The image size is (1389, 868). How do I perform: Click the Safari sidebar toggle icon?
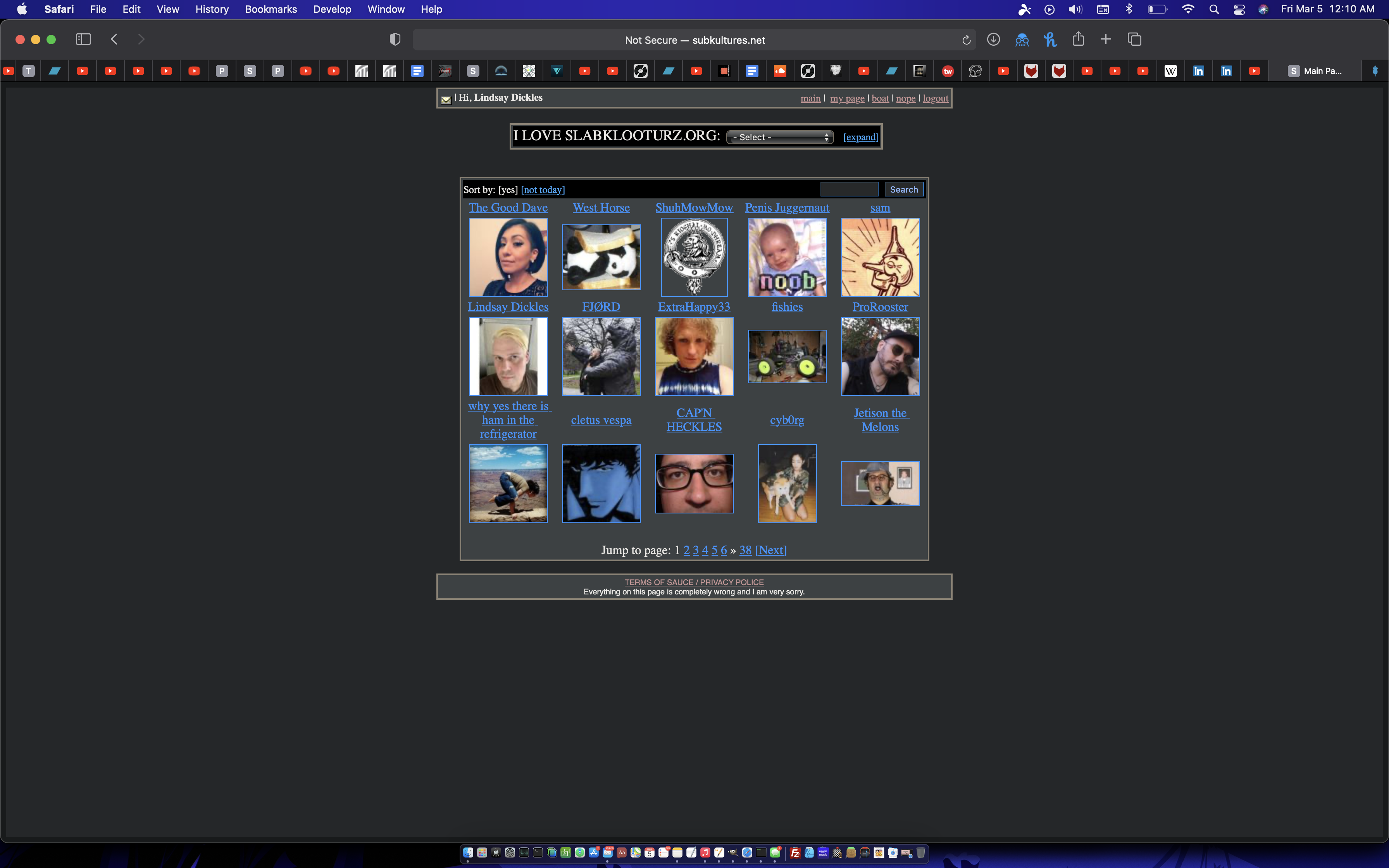tap(83, 39)
